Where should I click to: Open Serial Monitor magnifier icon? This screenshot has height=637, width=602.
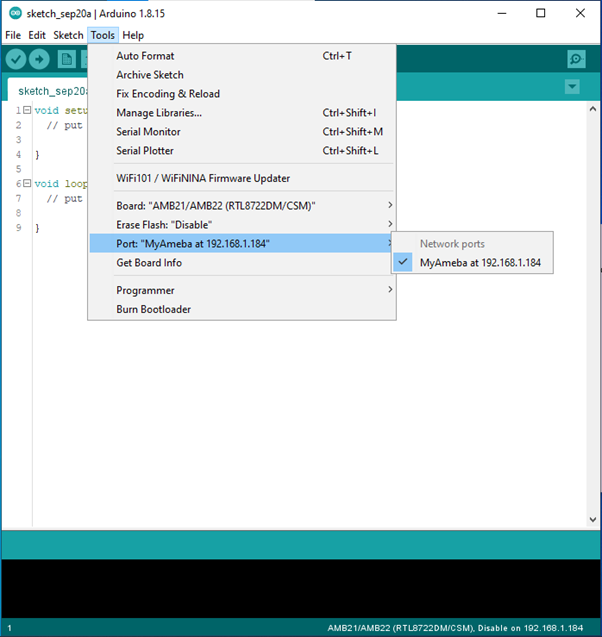[x=576, y=59]
